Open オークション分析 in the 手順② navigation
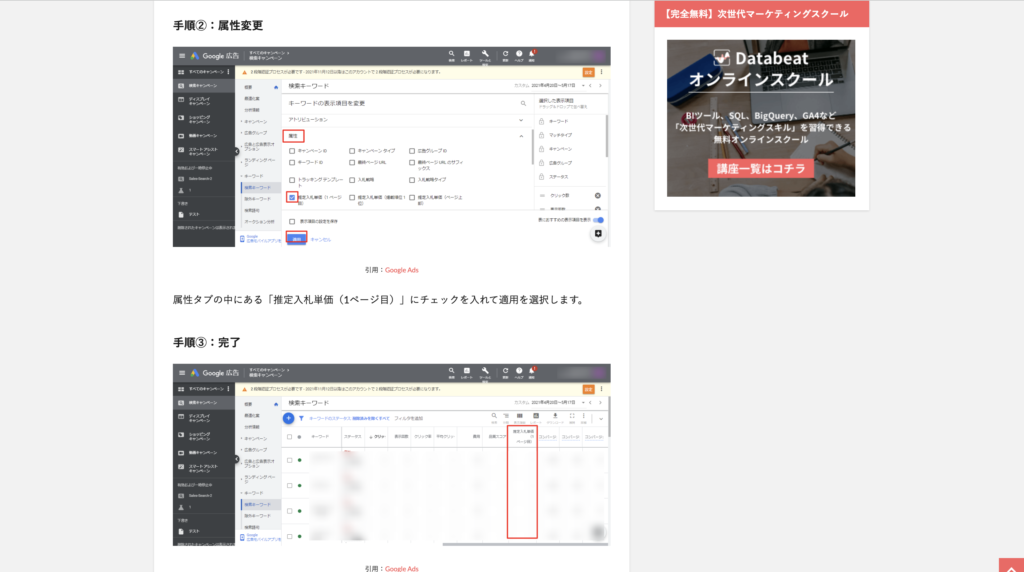Screen dimensions: 1024x572 click(x=259, y=222)
